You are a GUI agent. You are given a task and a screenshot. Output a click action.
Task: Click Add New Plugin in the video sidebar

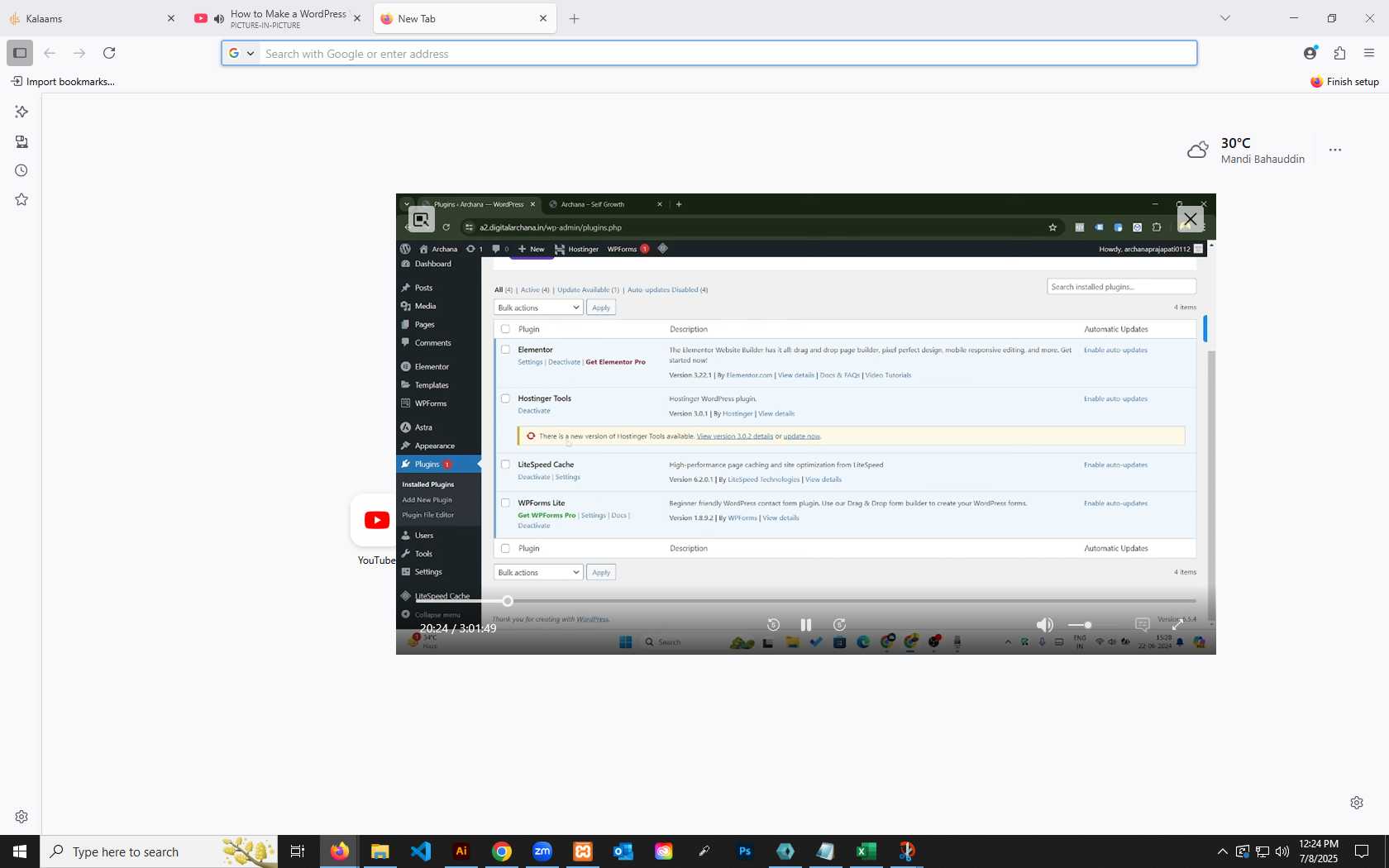pos(427,500)
